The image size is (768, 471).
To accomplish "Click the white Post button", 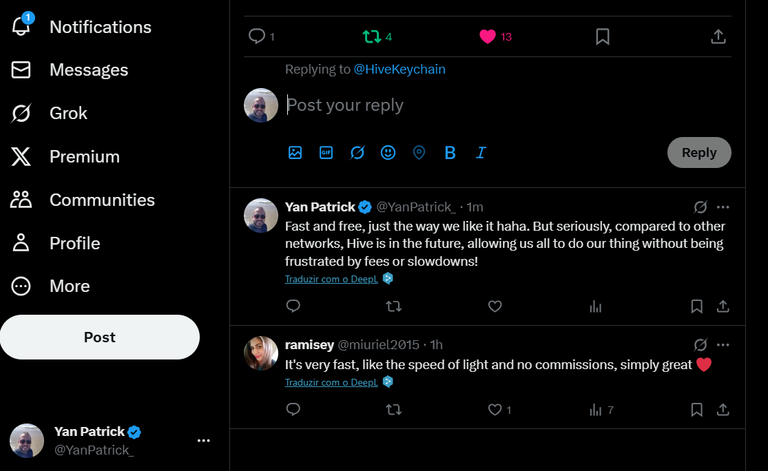I will point(100,337).
